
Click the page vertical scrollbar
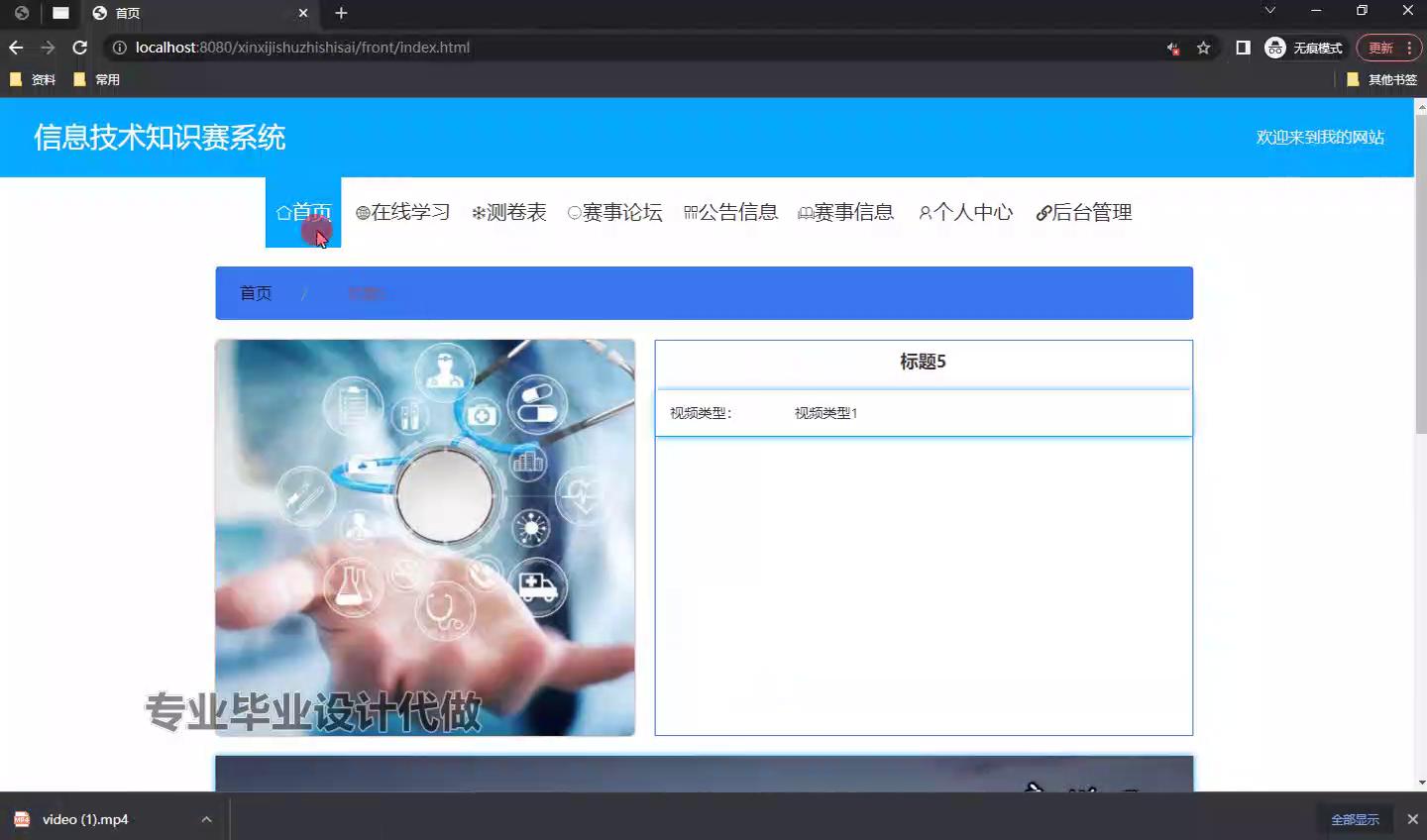click(x=1420, y=297)
